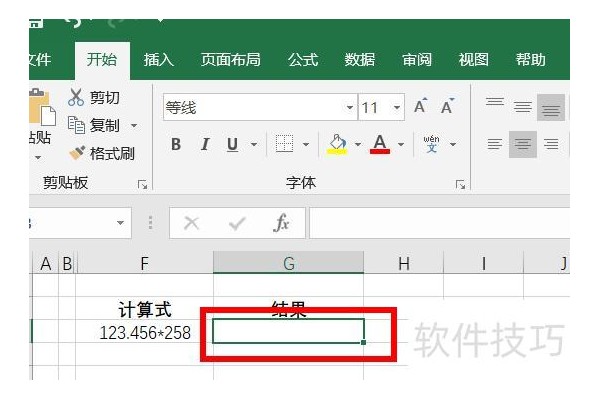Align text left
This screenshot has height=400, width=600.
coord(495,144)
